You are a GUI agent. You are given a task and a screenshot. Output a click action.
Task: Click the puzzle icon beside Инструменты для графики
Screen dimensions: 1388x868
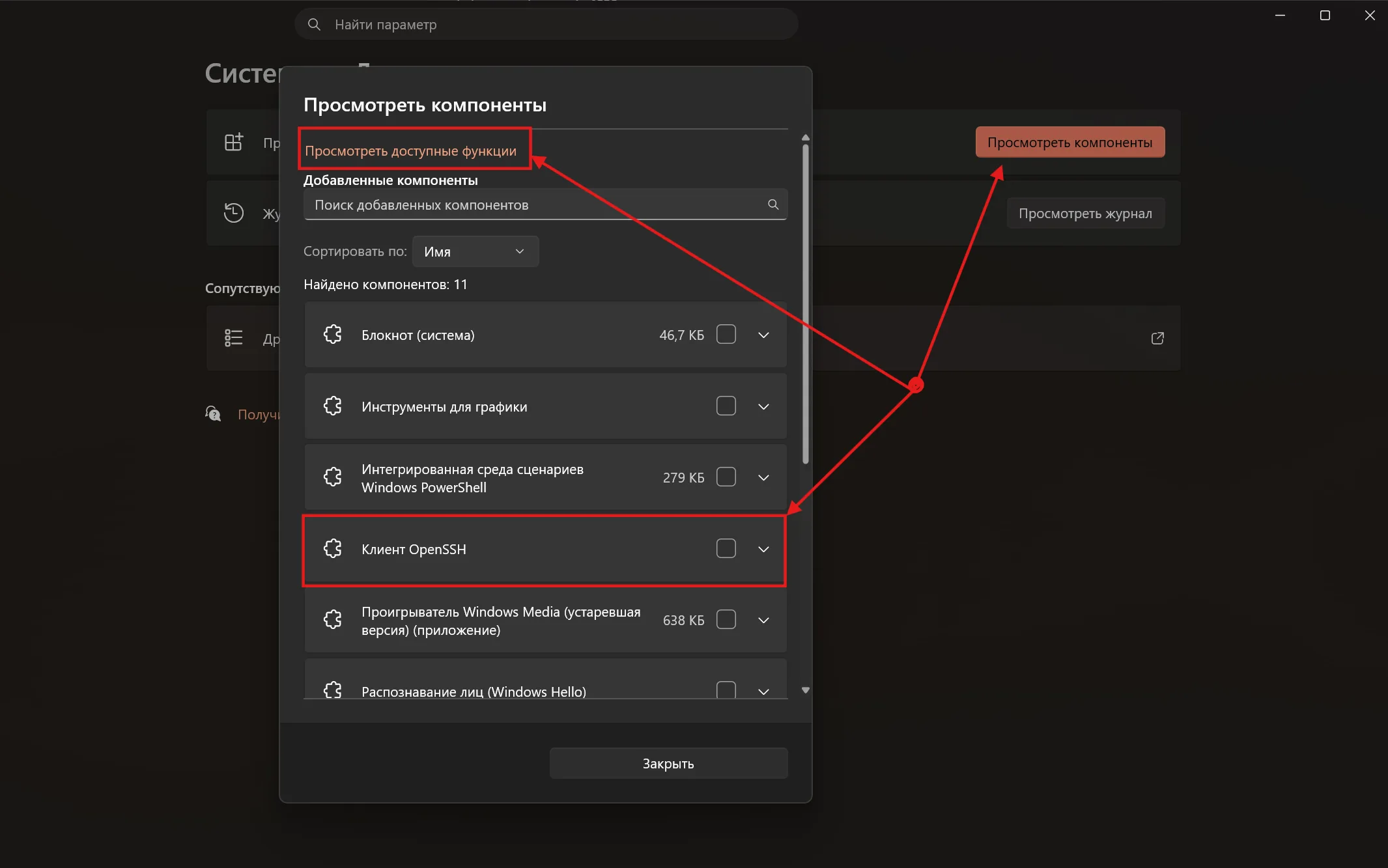point(333,406)
